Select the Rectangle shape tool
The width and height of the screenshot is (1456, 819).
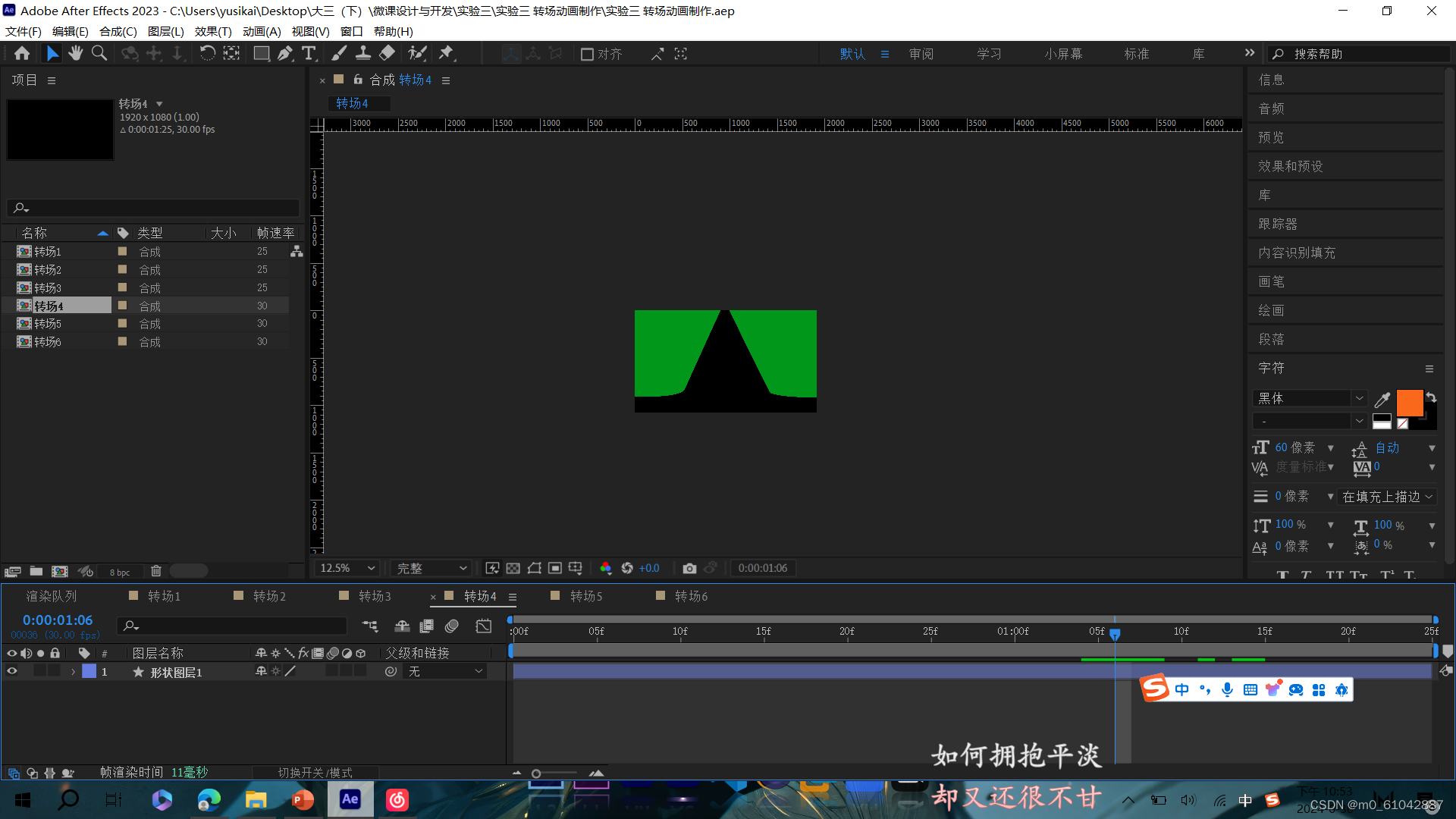point(261,54)
